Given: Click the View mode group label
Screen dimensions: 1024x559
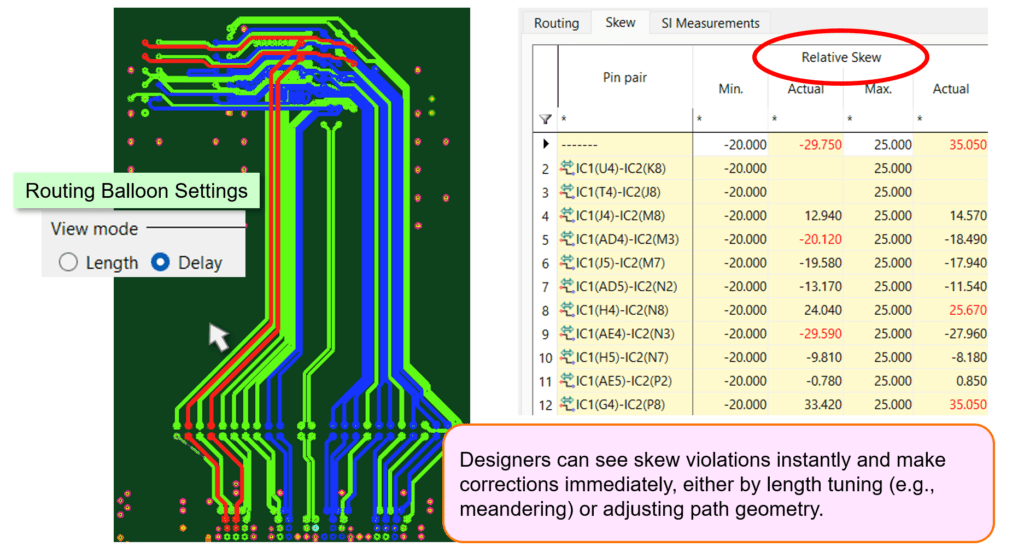Looking at the screenshot, I should (x=95, y=229).
